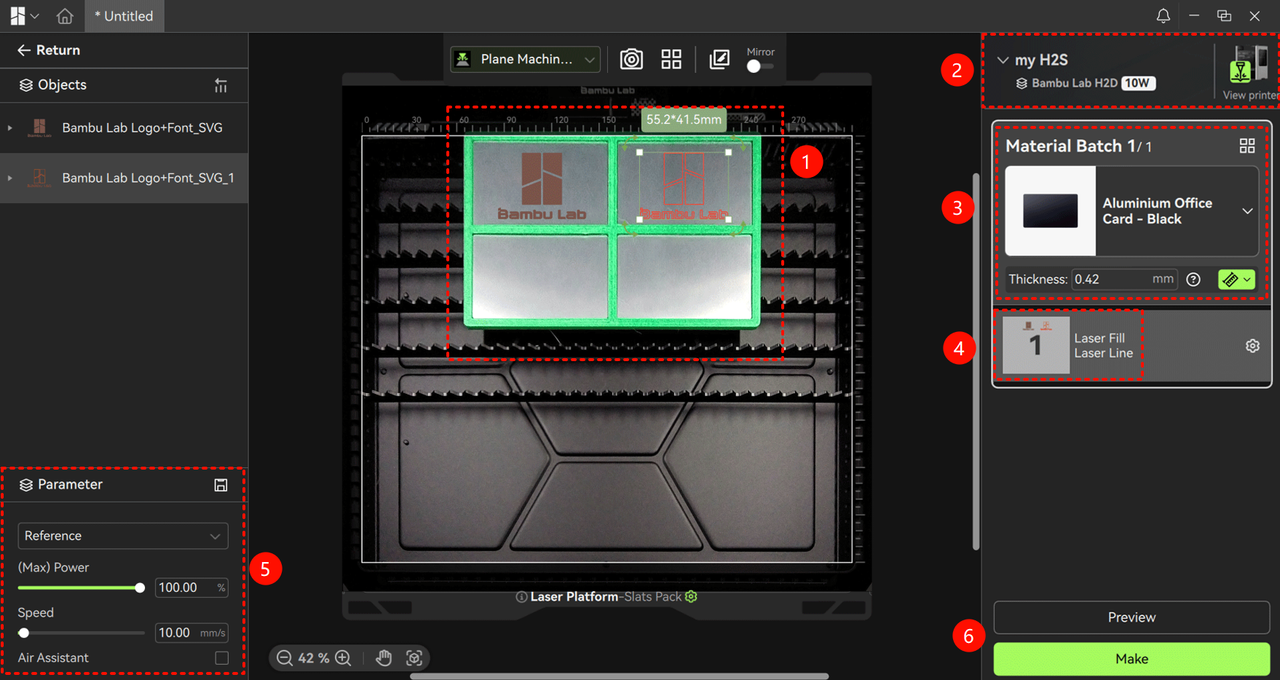Capture the platform with the camera icon
1280x680 pixels.
point(631,59)
